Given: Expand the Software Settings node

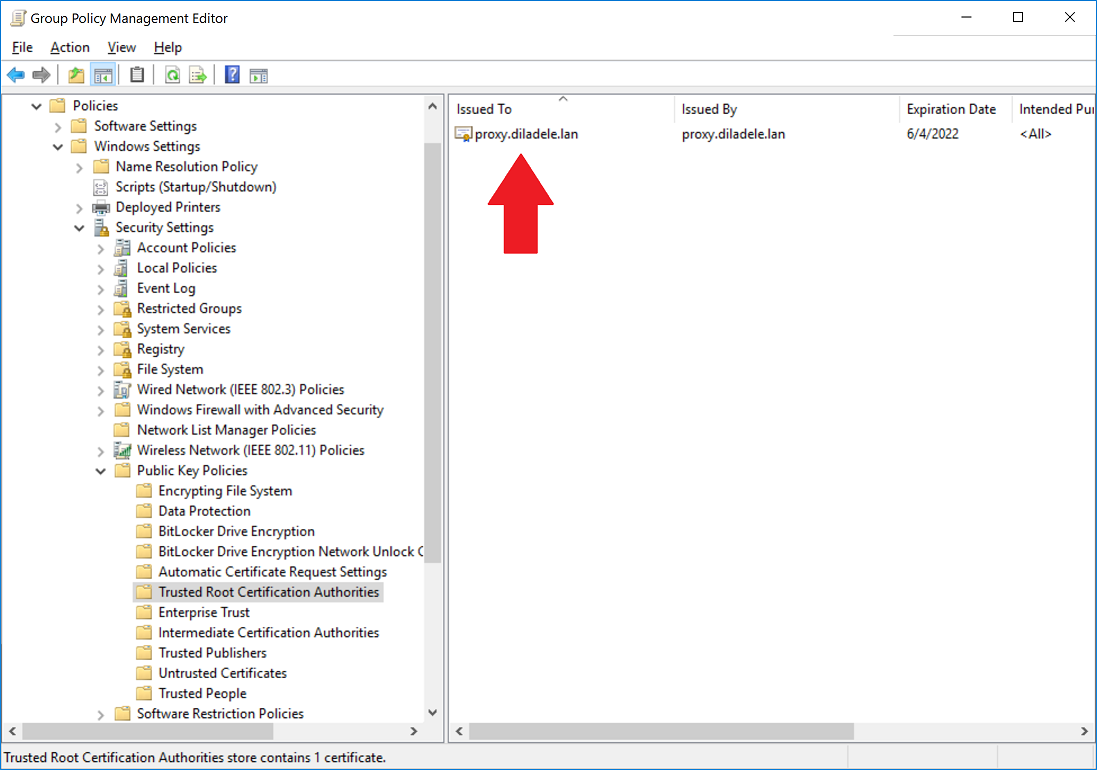Looking at the screenshot, I should pos(58,127).
